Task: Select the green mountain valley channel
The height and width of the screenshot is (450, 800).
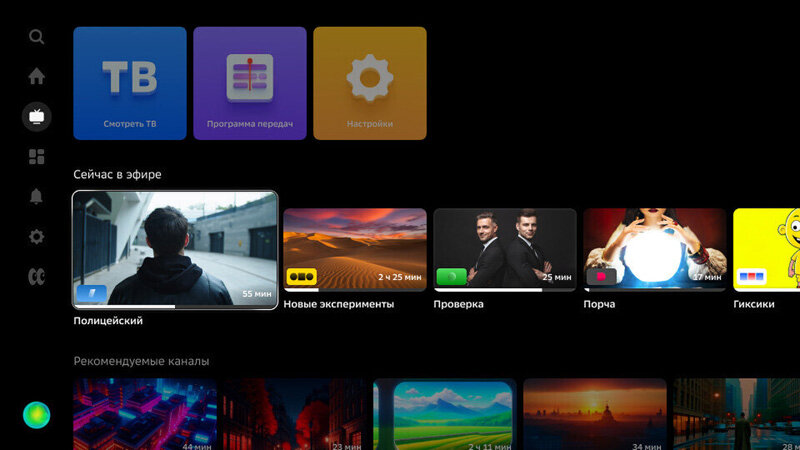Action: point(445,414)
